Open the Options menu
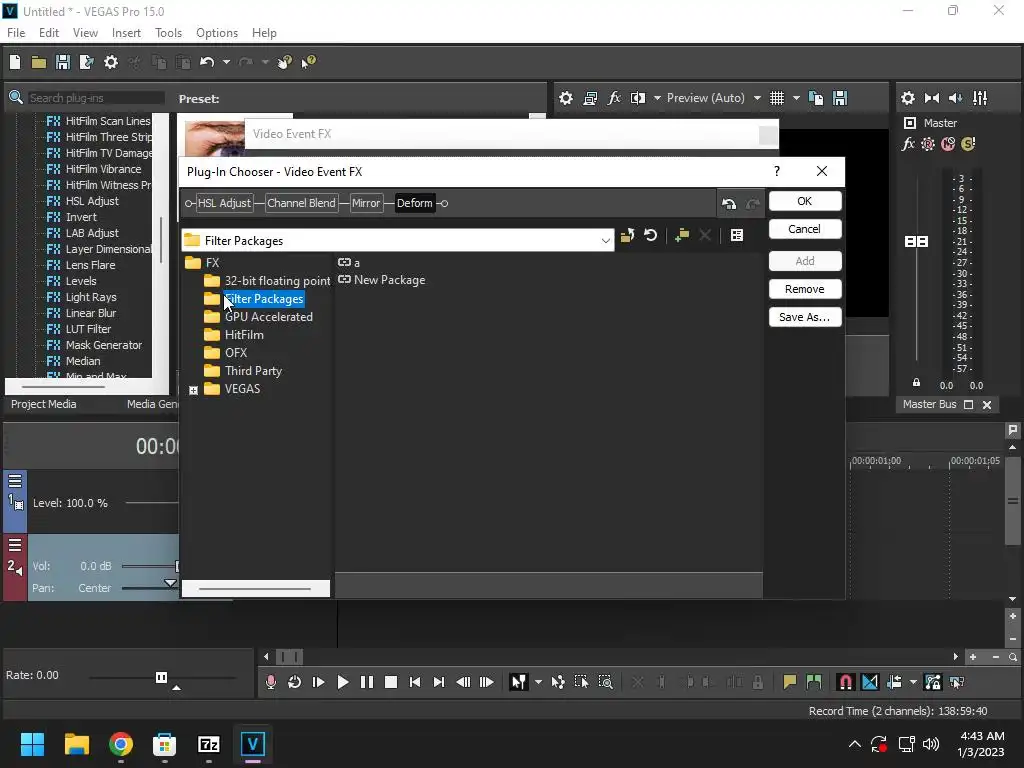 pos(217,33)
